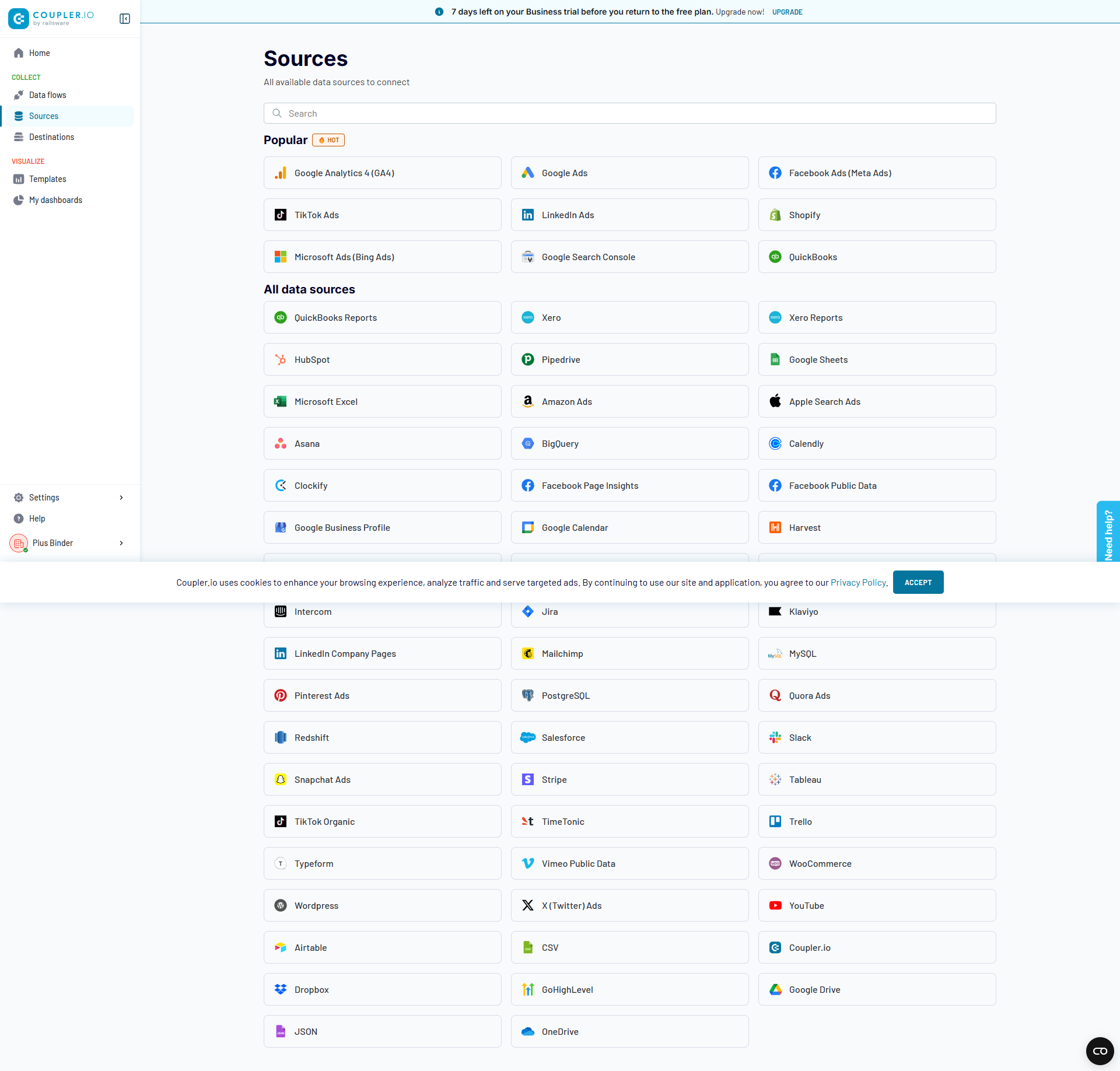
Task: Click the Microsoft Ads logo icon
Action: [281, 257]
